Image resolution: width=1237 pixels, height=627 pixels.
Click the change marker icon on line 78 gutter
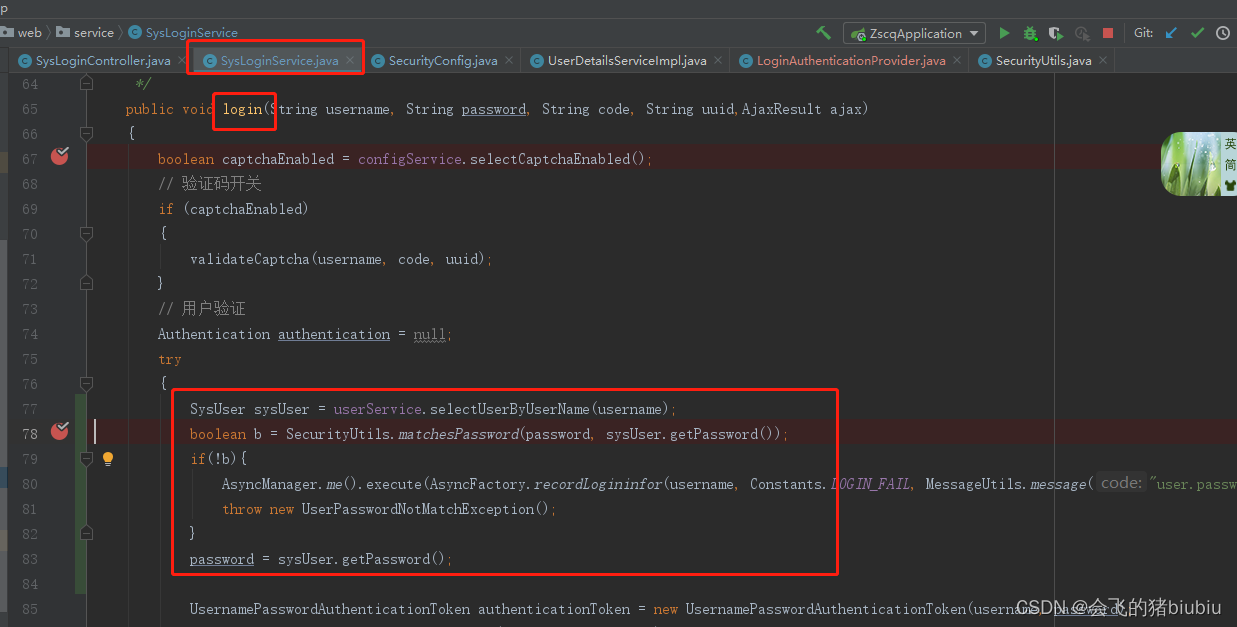pyautogui.click(x=59, y=430)
